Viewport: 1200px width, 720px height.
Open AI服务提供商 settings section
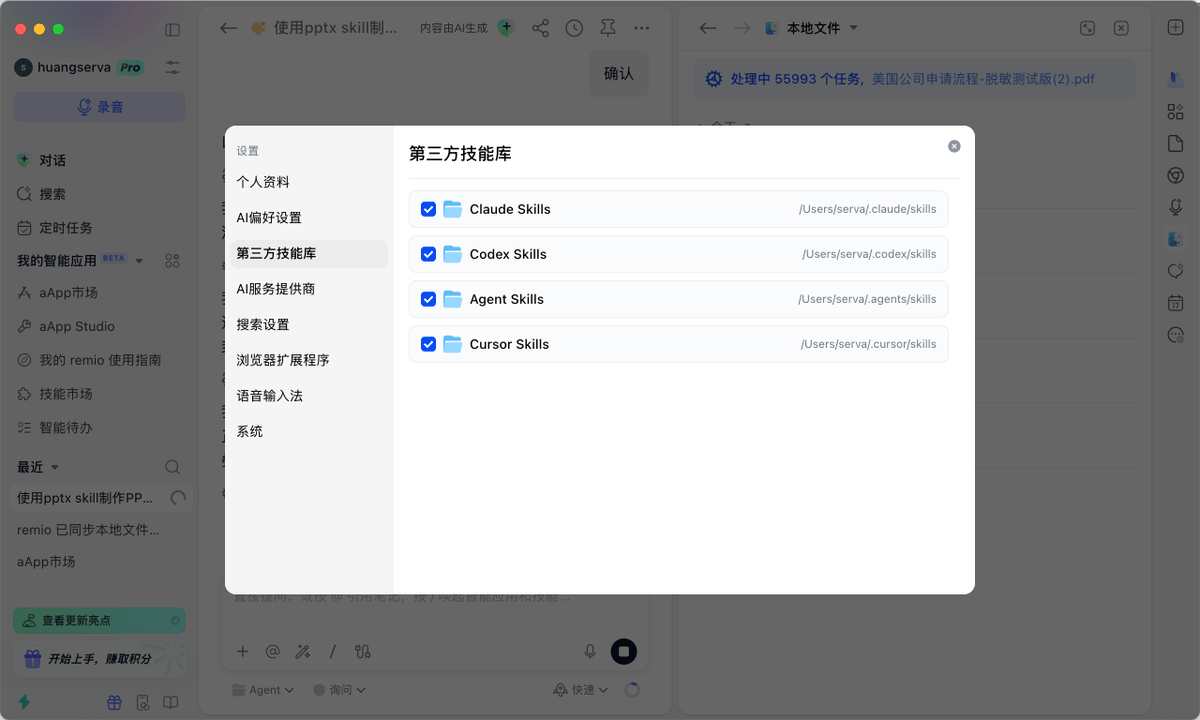point(309,289)
